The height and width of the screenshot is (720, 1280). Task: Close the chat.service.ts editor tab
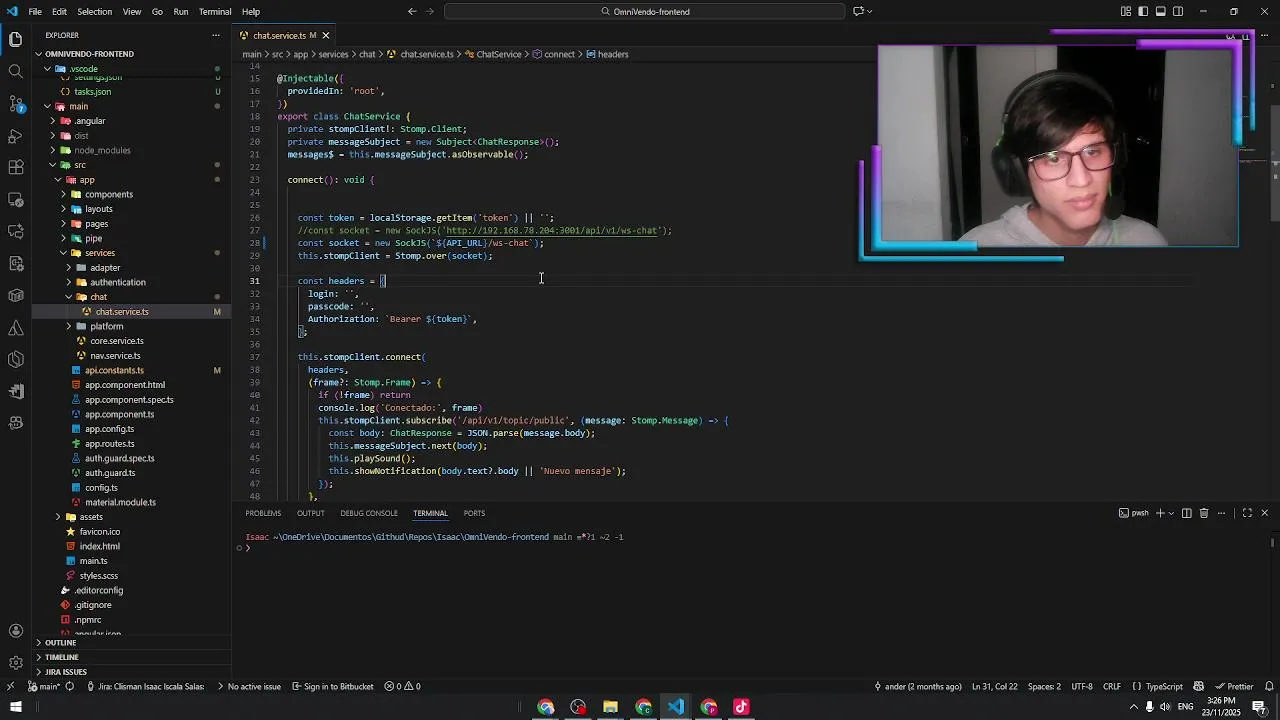(325, 36)
